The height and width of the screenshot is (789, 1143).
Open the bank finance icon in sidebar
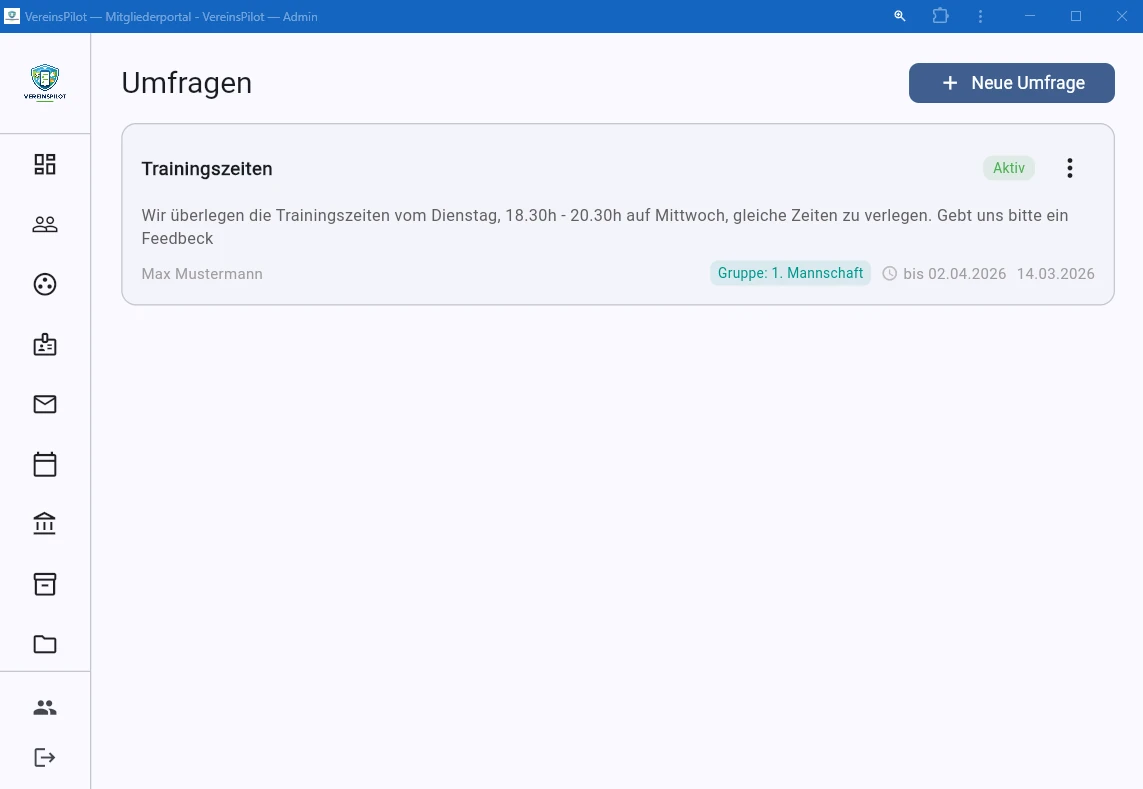[45, 523]
